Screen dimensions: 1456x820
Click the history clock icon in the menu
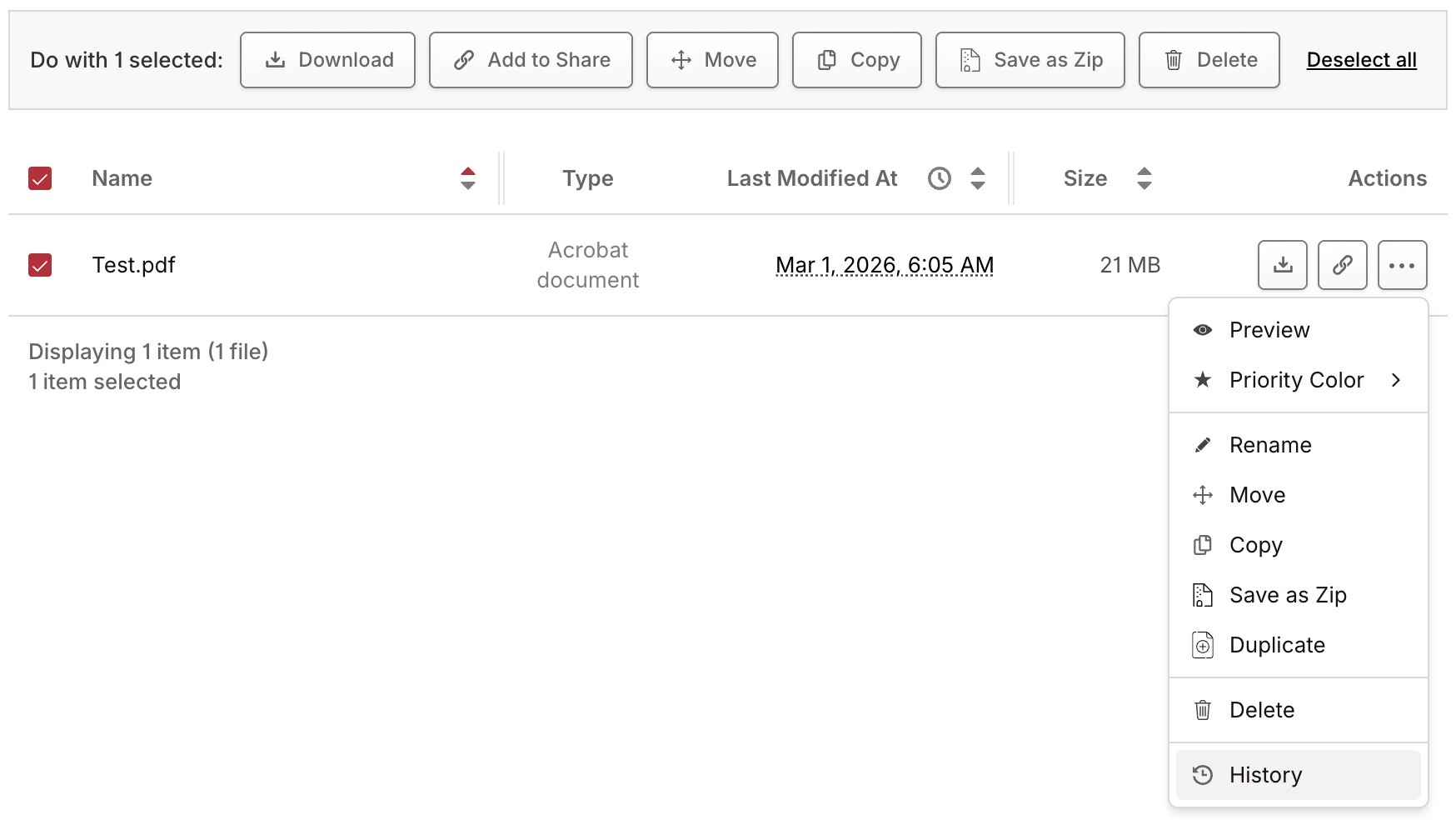point(1203,775)
